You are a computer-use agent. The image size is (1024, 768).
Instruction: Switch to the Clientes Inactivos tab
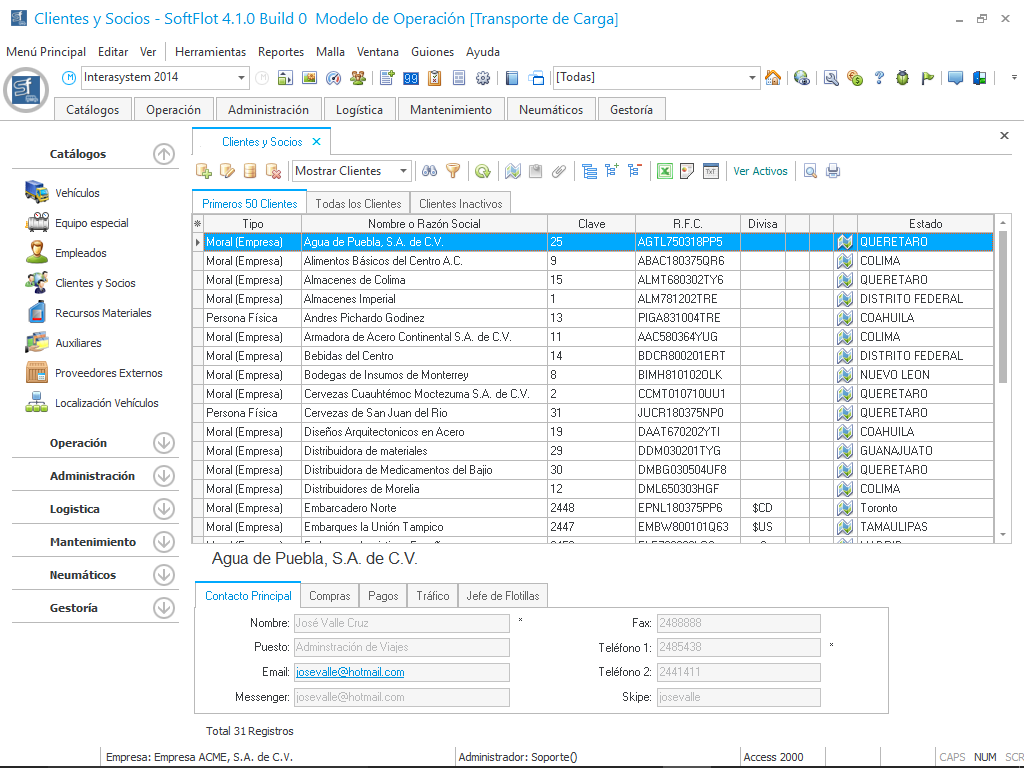(460, 203)
